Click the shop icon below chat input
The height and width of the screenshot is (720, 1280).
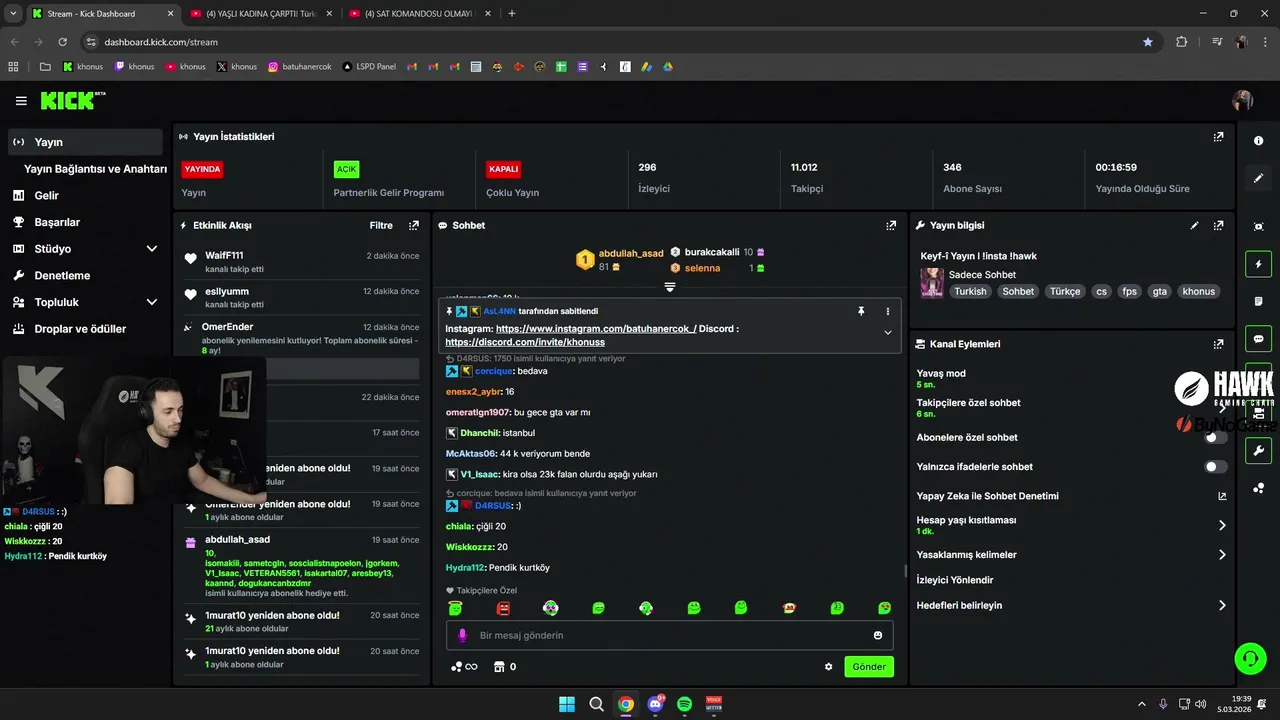point(499,667)
